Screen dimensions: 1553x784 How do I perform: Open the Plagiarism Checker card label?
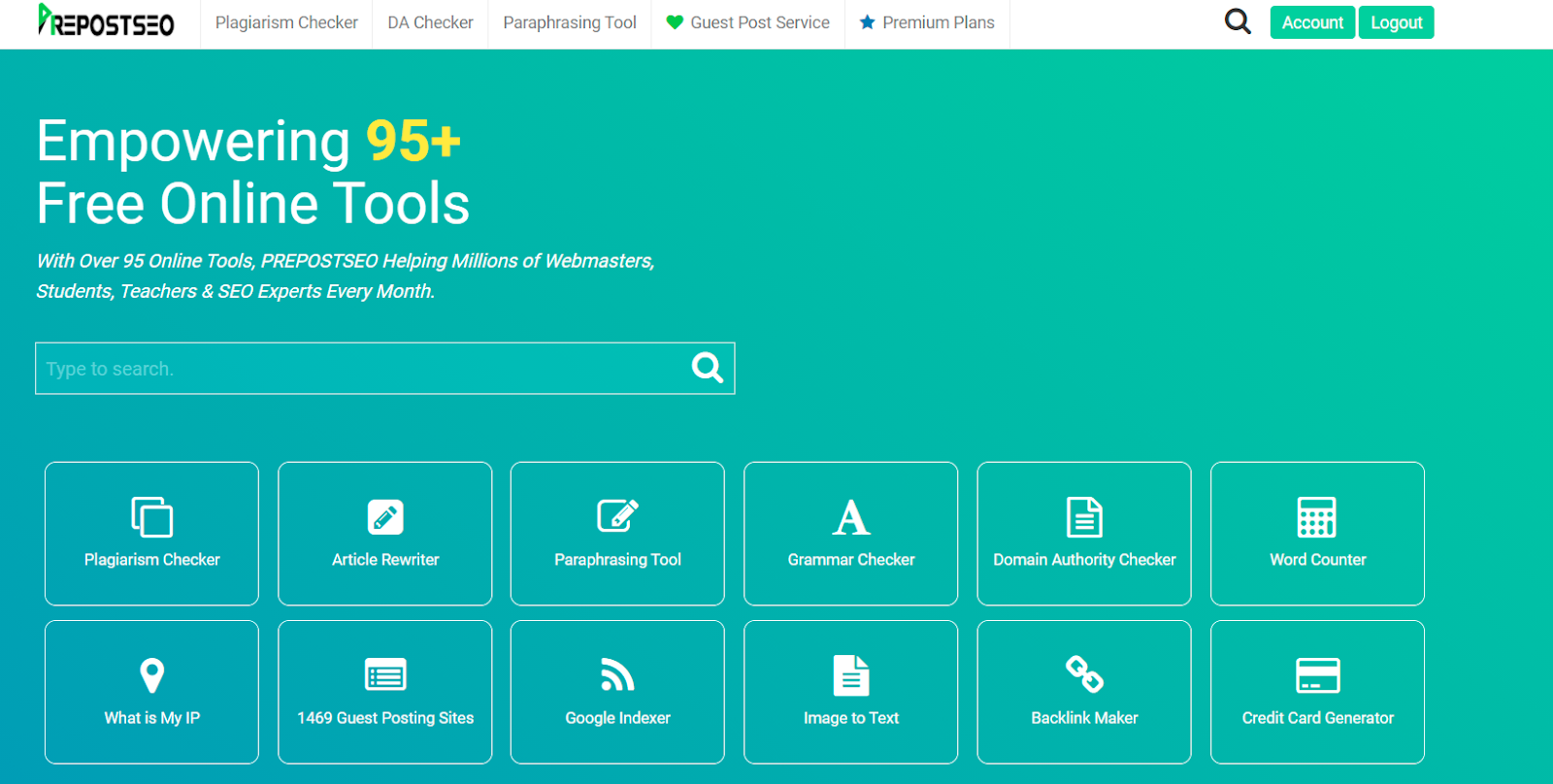[152, 560]
